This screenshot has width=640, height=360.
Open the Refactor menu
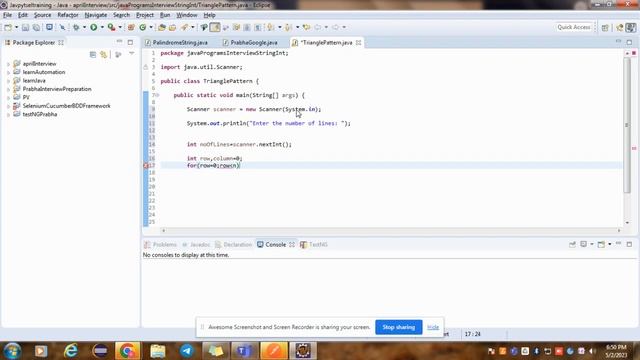click(x=68, y=15)
